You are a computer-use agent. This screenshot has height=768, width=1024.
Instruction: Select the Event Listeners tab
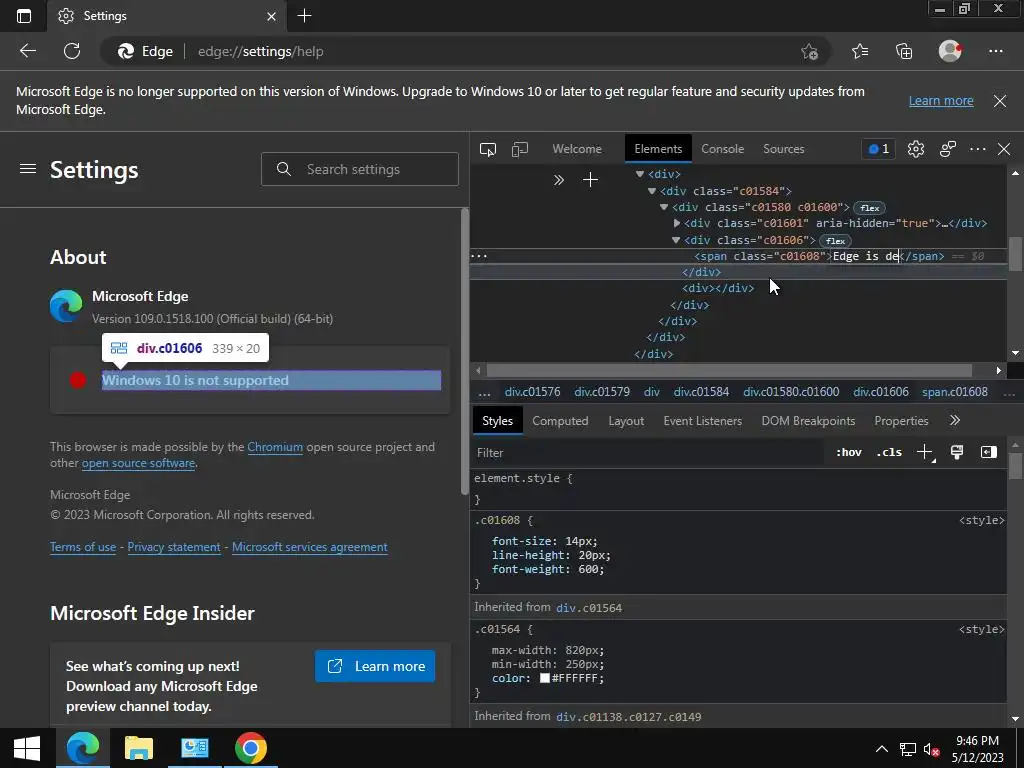pyautogui.click(x=703, y=421)
